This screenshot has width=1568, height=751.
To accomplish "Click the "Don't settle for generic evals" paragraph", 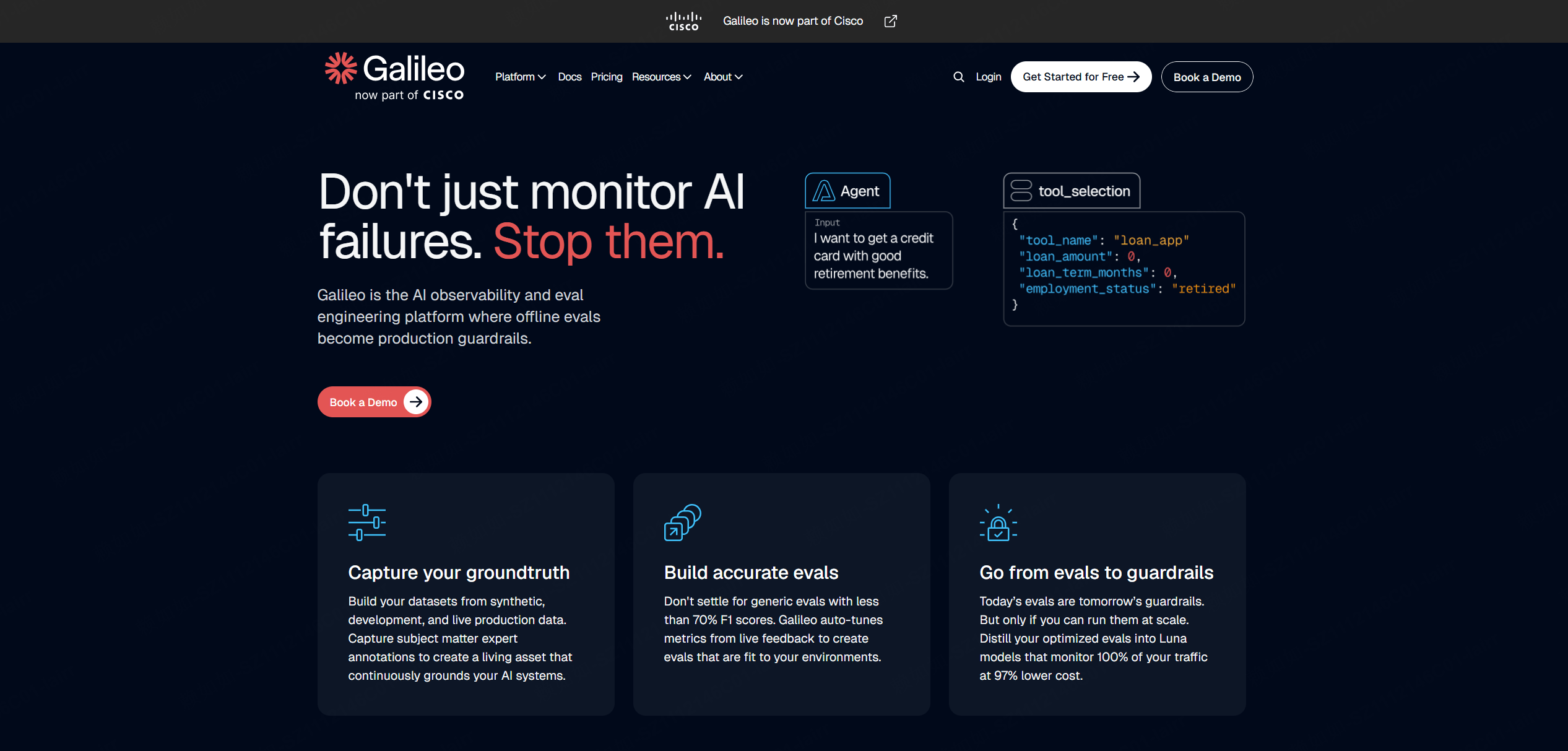I will (x=773, y=629).
